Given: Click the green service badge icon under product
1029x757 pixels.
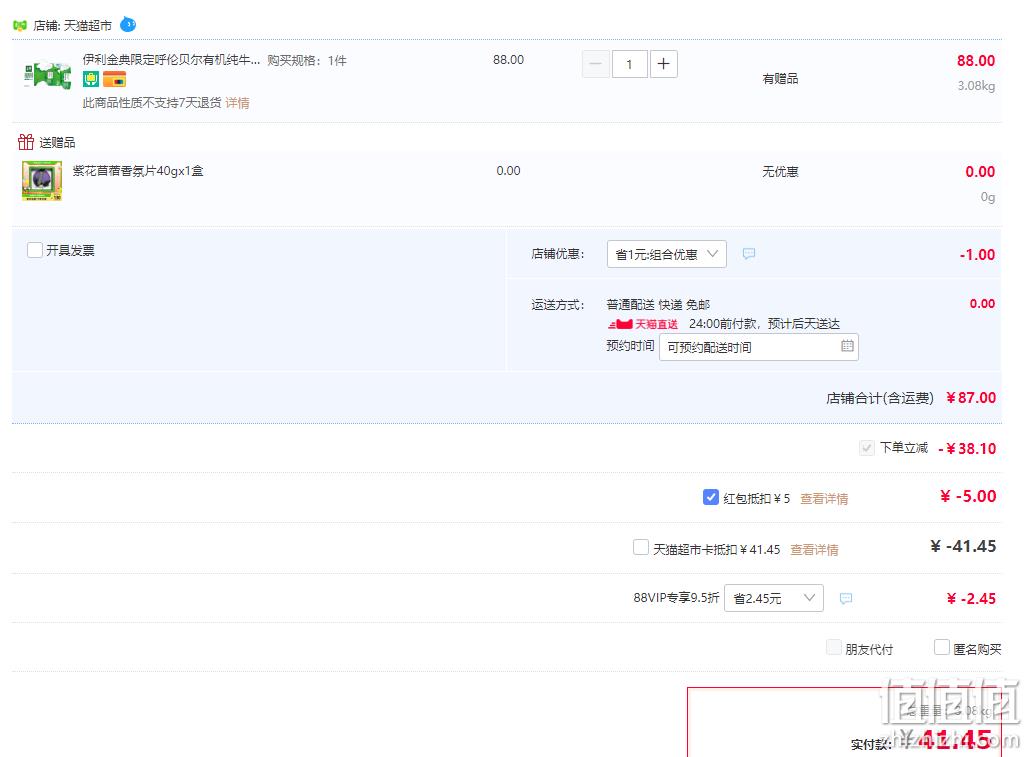Looking at the screenshot, I should click(91, 79).
